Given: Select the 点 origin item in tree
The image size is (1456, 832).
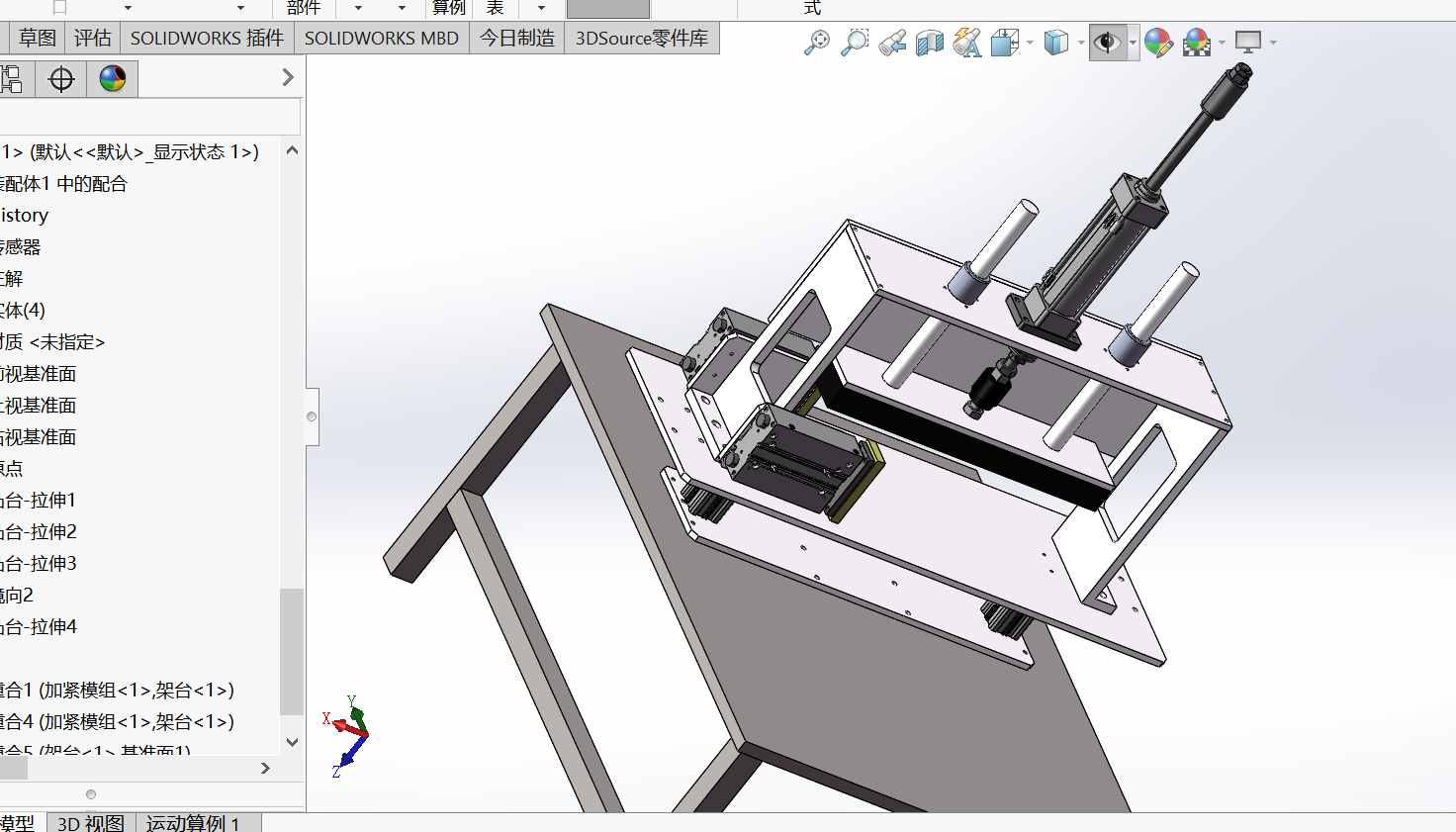Looking at the screenshot, I should 12,468.
